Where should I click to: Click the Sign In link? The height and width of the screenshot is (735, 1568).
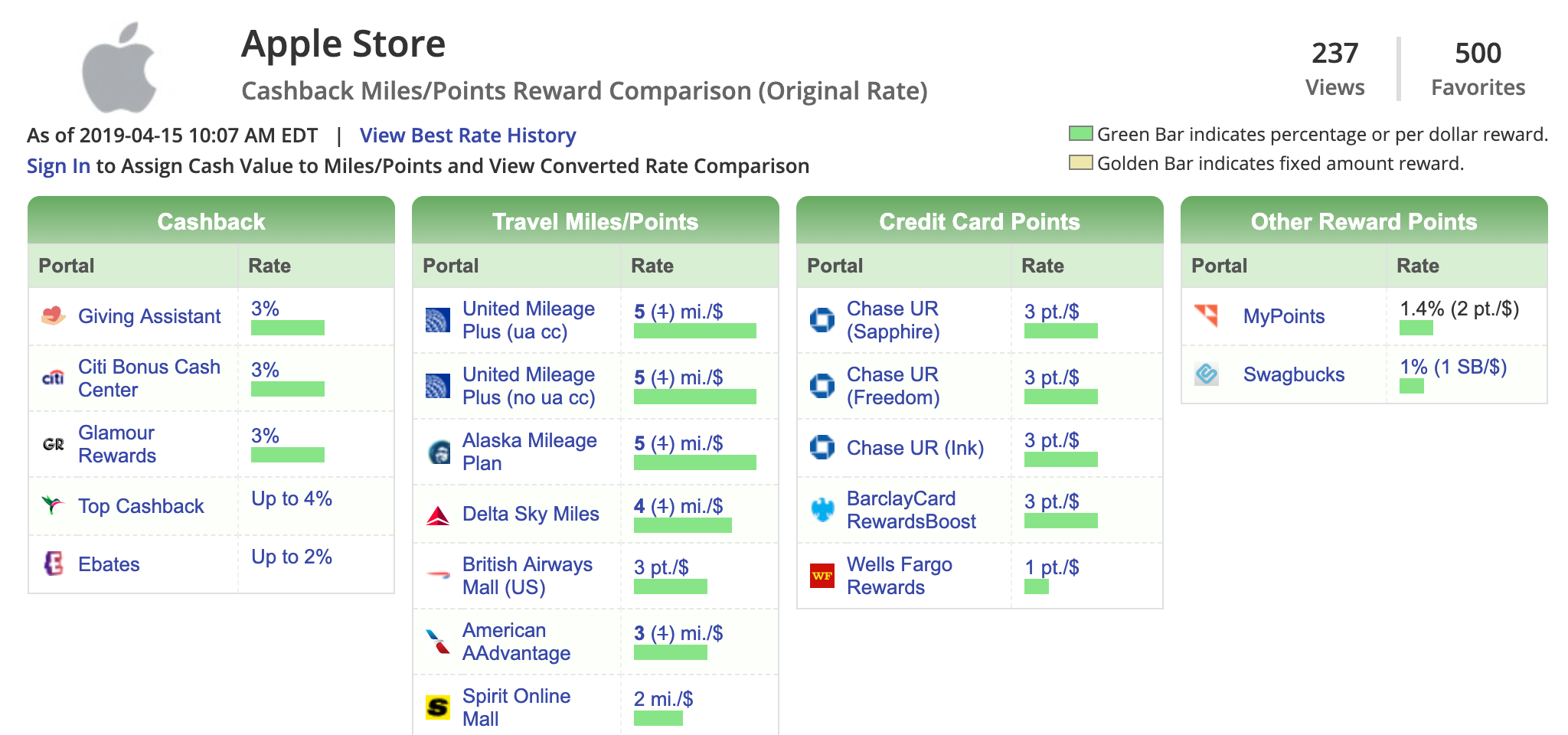[58, 166]
